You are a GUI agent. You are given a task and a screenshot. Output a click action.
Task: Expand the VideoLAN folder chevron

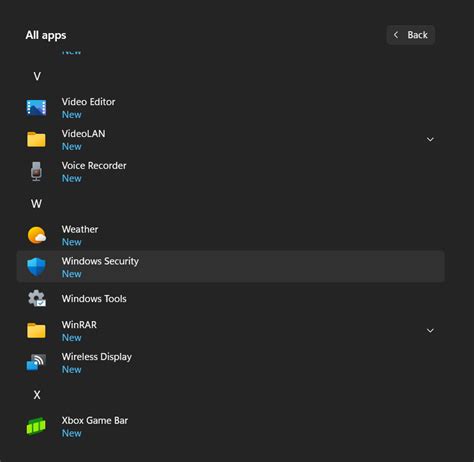click(x=430, y=139)
